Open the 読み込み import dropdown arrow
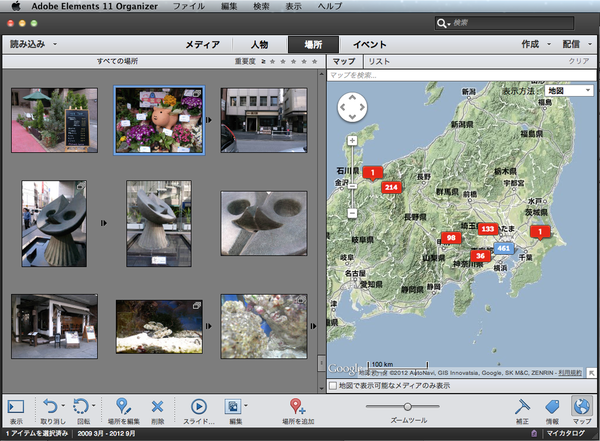Viewport: 600px width, 441px height. coord(55,44)
